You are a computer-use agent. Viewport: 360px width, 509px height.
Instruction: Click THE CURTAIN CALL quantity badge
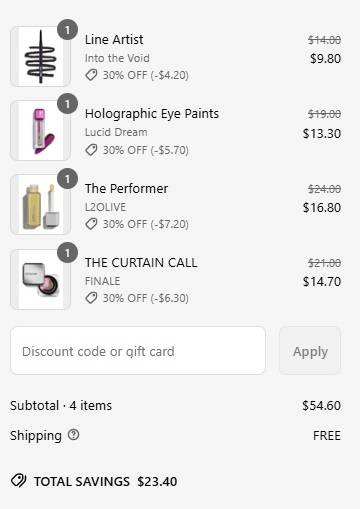click(68, 253)
